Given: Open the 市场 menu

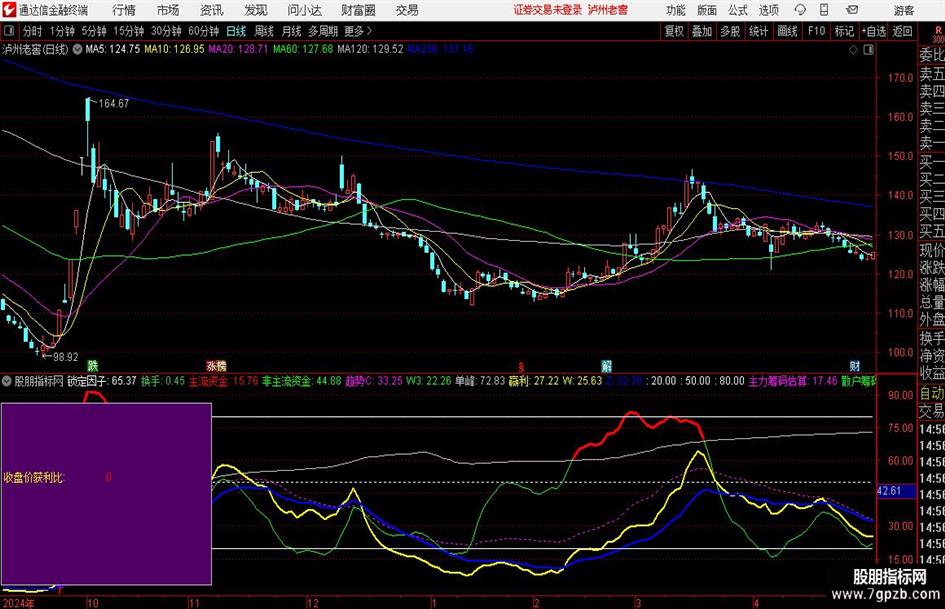Looking at the screenshot, I should pyautogui.click(x=168, y=10).
